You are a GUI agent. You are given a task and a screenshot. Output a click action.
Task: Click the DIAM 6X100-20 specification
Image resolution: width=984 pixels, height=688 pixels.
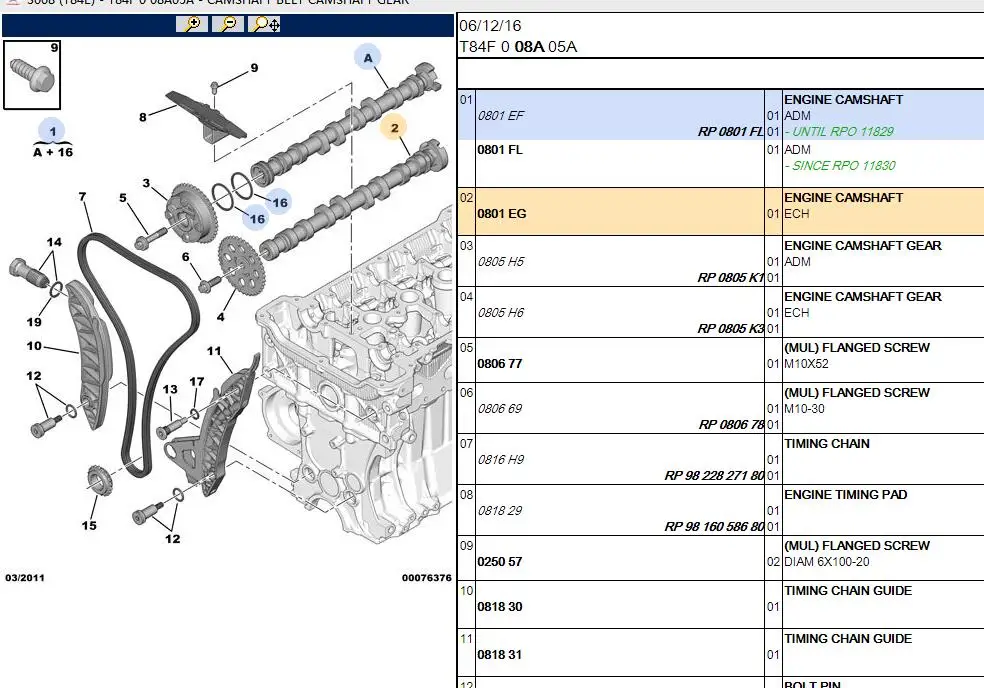coord(826,562)
